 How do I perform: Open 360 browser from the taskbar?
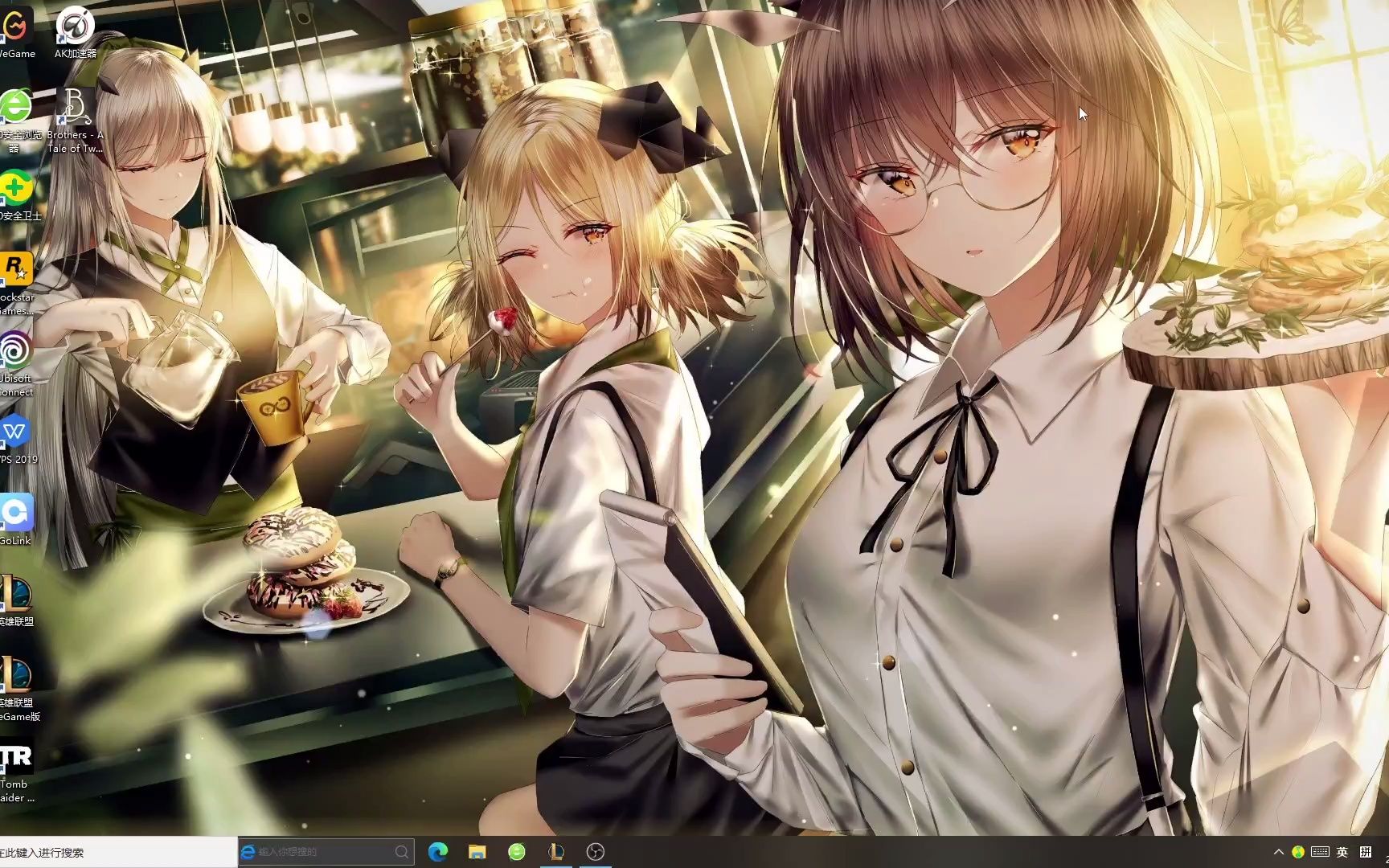(517, 852)
